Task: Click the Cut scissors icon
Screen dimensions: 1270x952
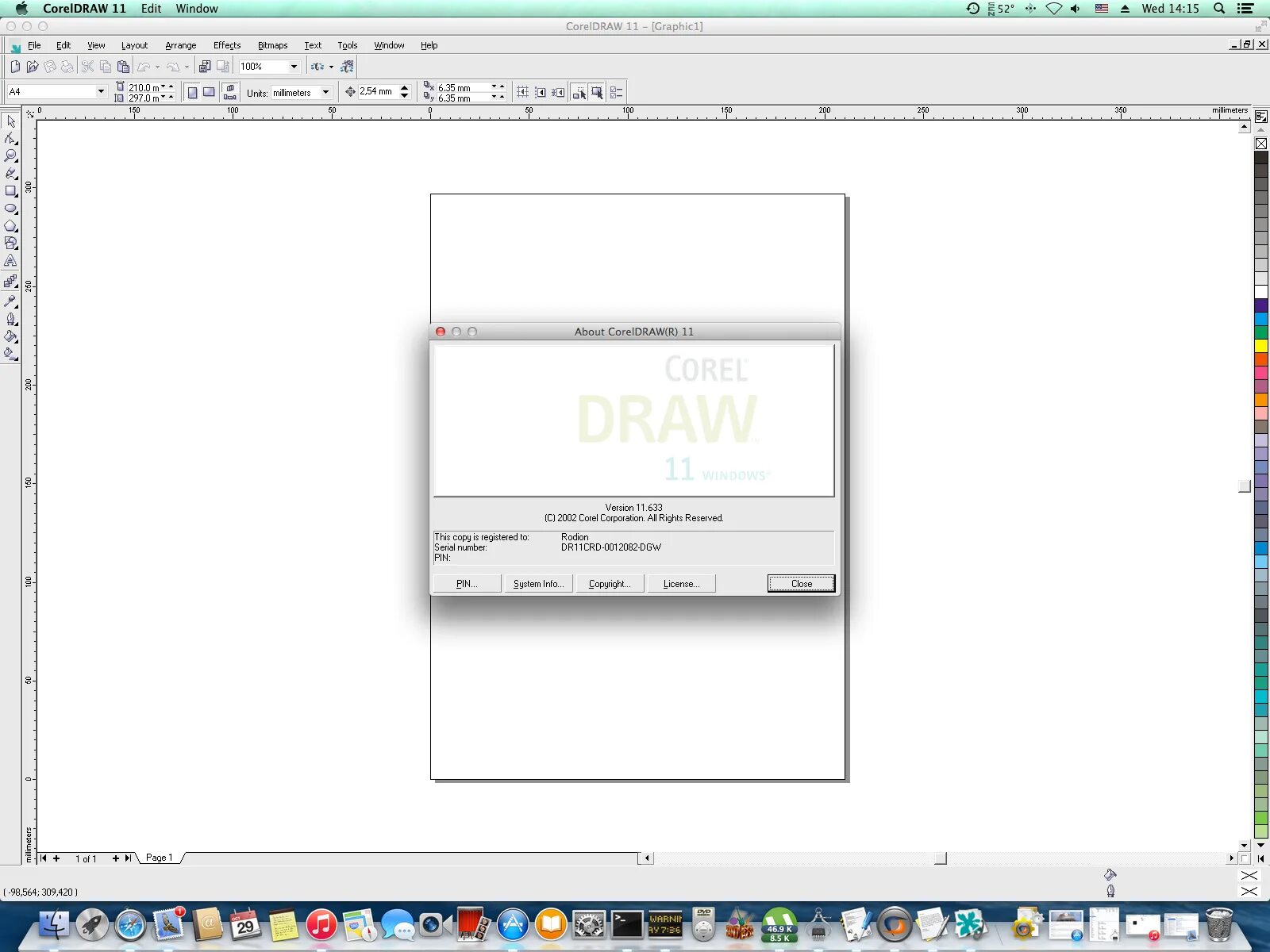Action: pos(88,67)
